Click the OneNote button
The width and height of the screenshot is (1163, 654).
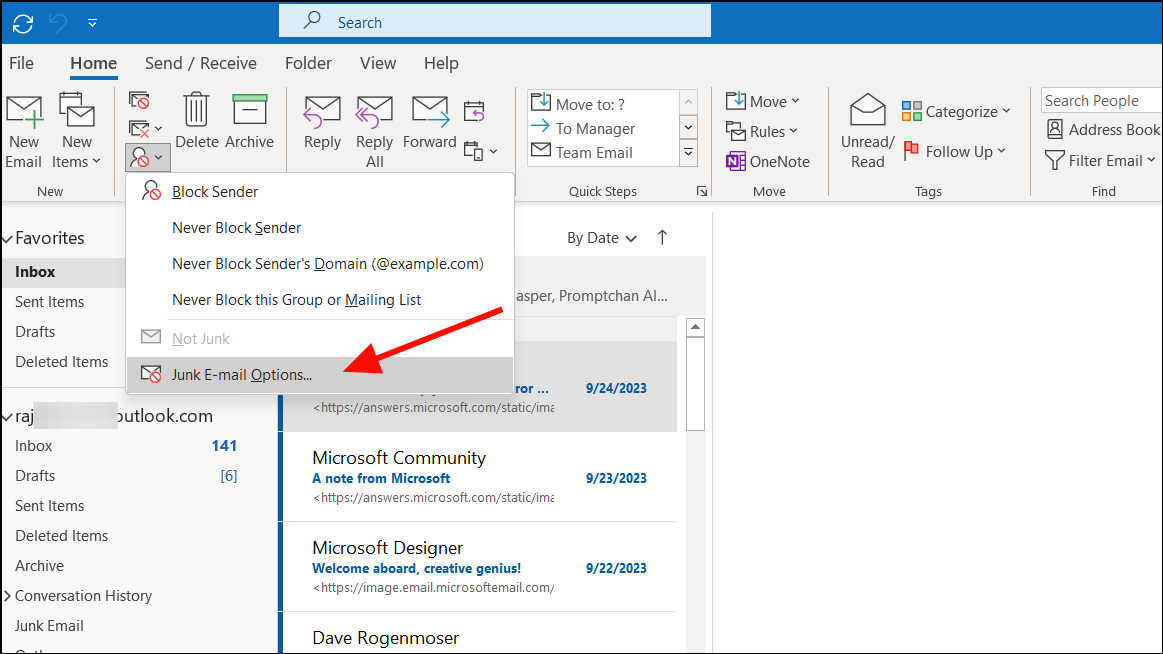[768, 161]
